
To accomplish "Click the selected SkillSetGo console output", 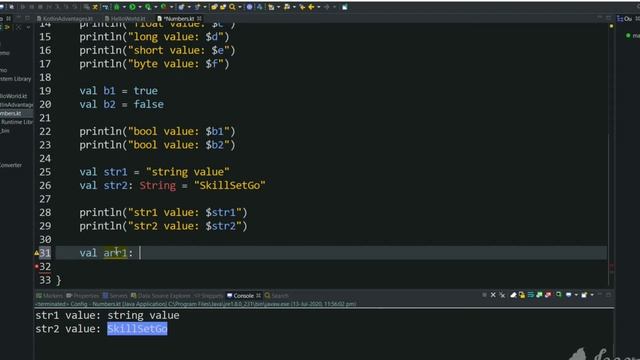I will tap(137, 329).
